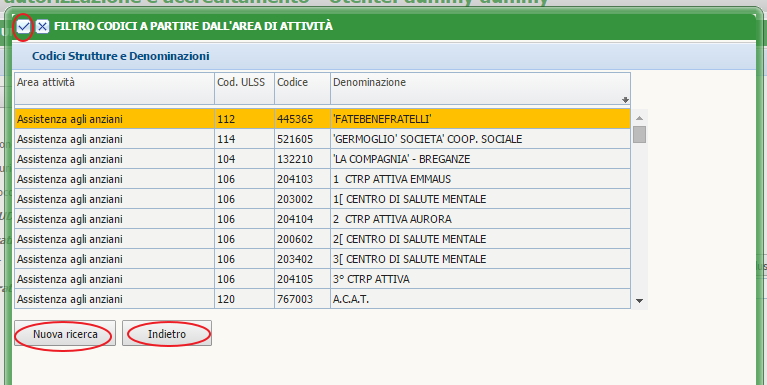Click the scrollbar down arrow

pos(639,301)
